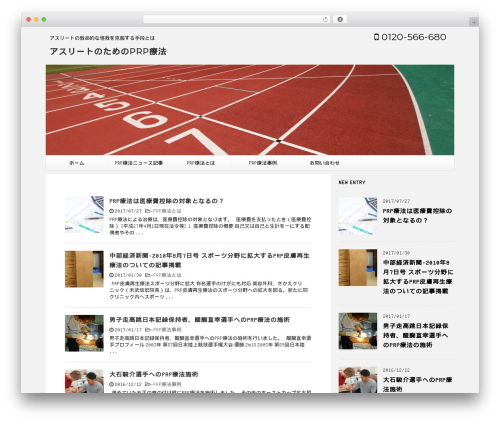The width and height of the screenshot is (500, 423).
Task: Click the running track header banner
Action: pos(250,110)
